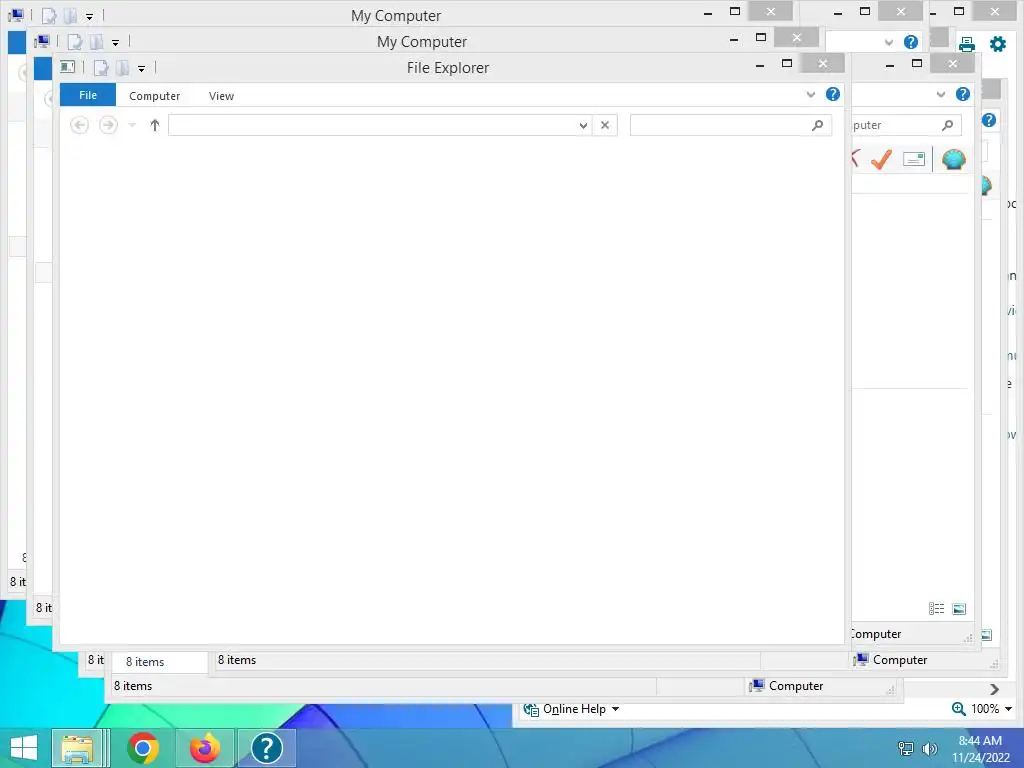
Task: Click the right scroll arrow above zoom control
Action: (994, 690)
